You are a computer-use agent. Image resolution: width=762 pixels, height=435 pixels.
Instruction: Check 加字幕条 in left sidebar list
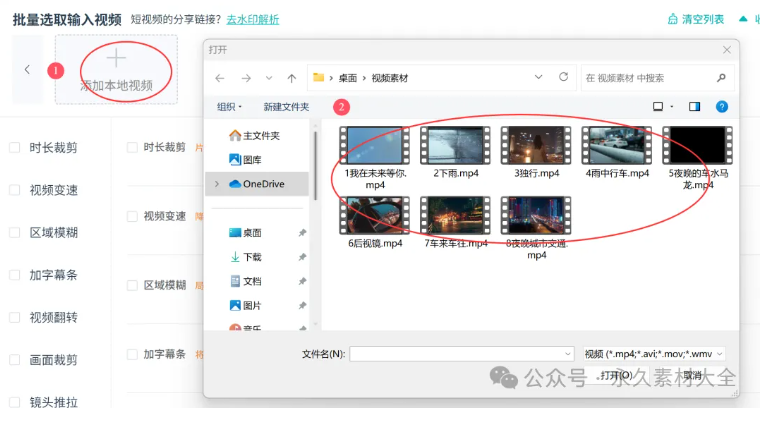coord(15,275)
